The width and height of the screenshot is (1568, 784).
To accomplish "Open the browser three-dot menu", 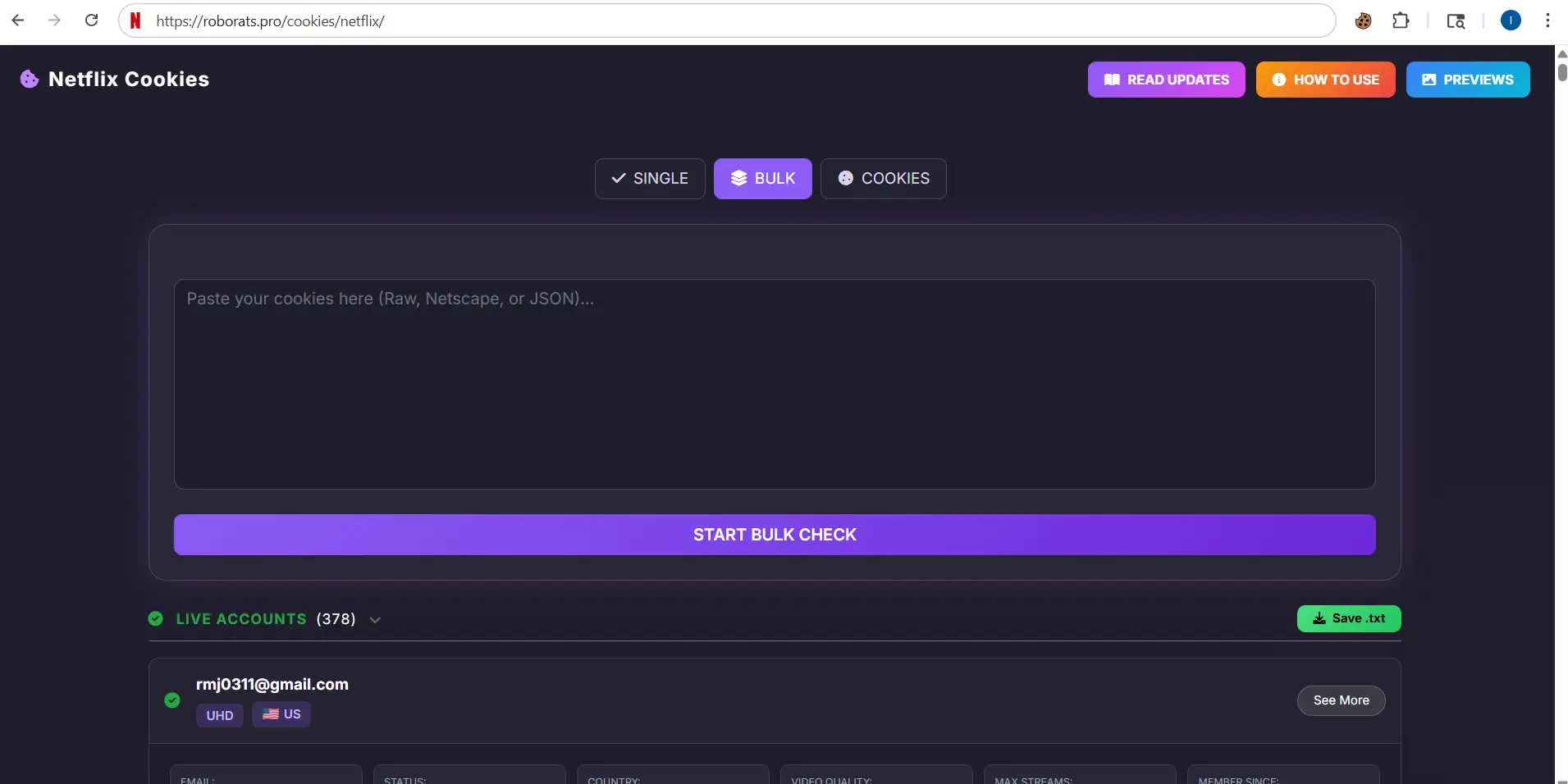I will (1547, 21).
